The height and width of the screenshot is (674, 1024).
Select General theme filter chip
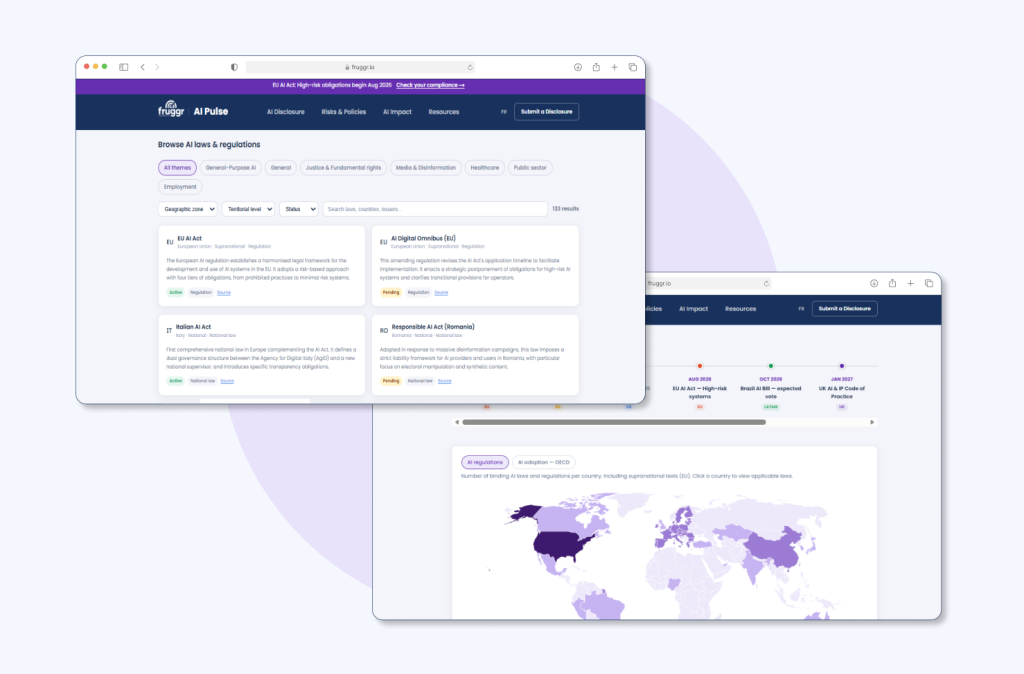click(x=281, y=168)
